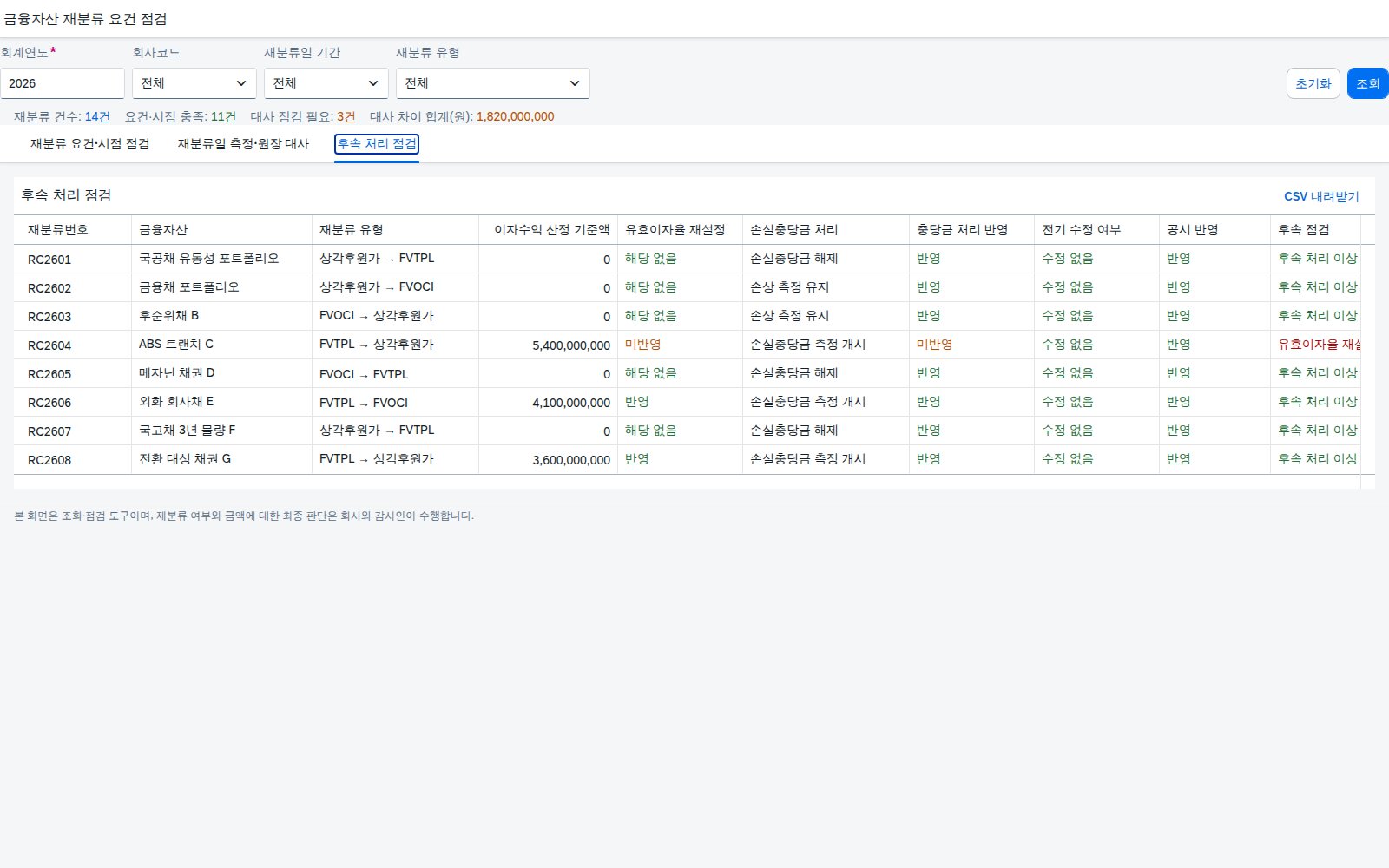Click the red 유효이자율 재설정 warning in RC2604
This screenshot has width=1389, height=868.
point(1319,345)
